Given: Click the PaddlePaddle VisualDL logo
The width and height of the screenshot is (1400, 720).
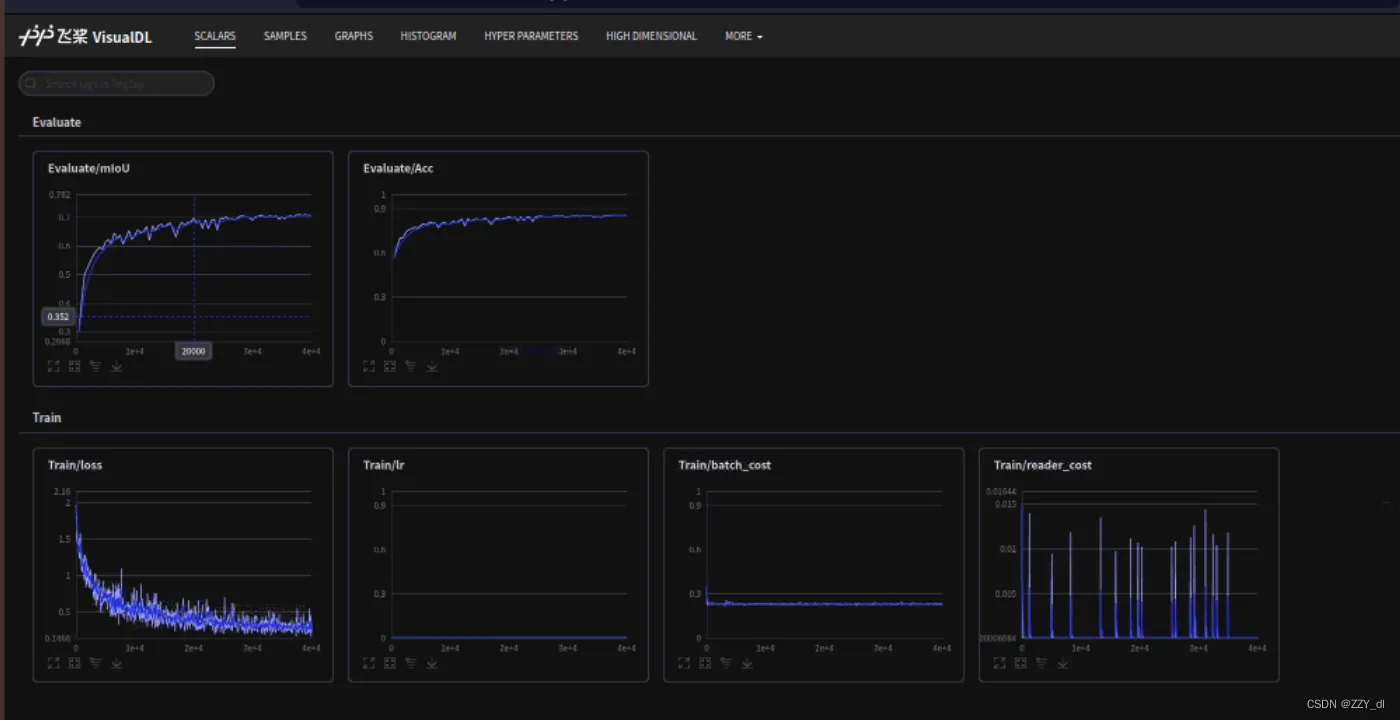Looking at the screenshot, I should click(x=85, y=36).
